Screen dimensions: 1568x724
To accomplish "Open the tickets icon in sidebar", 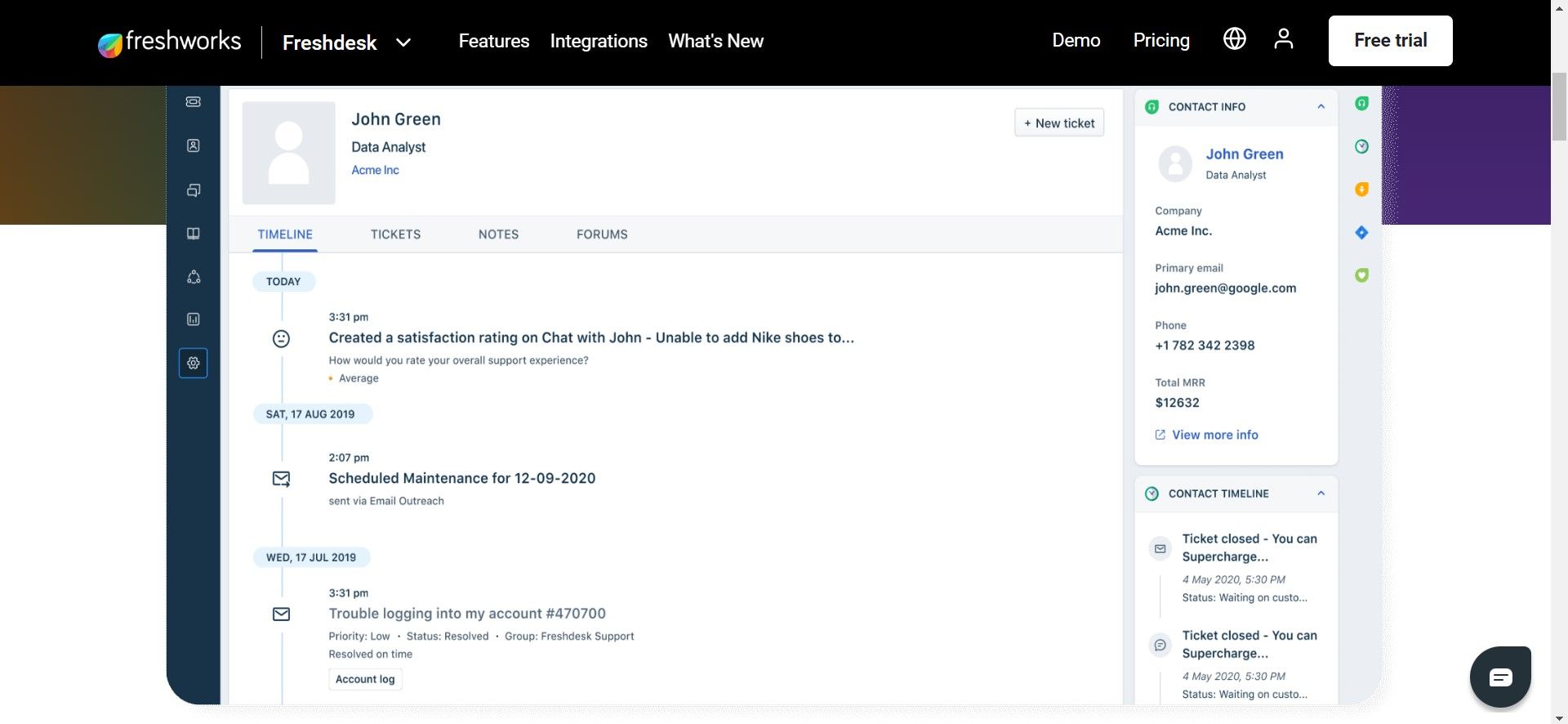I will 194,102.
